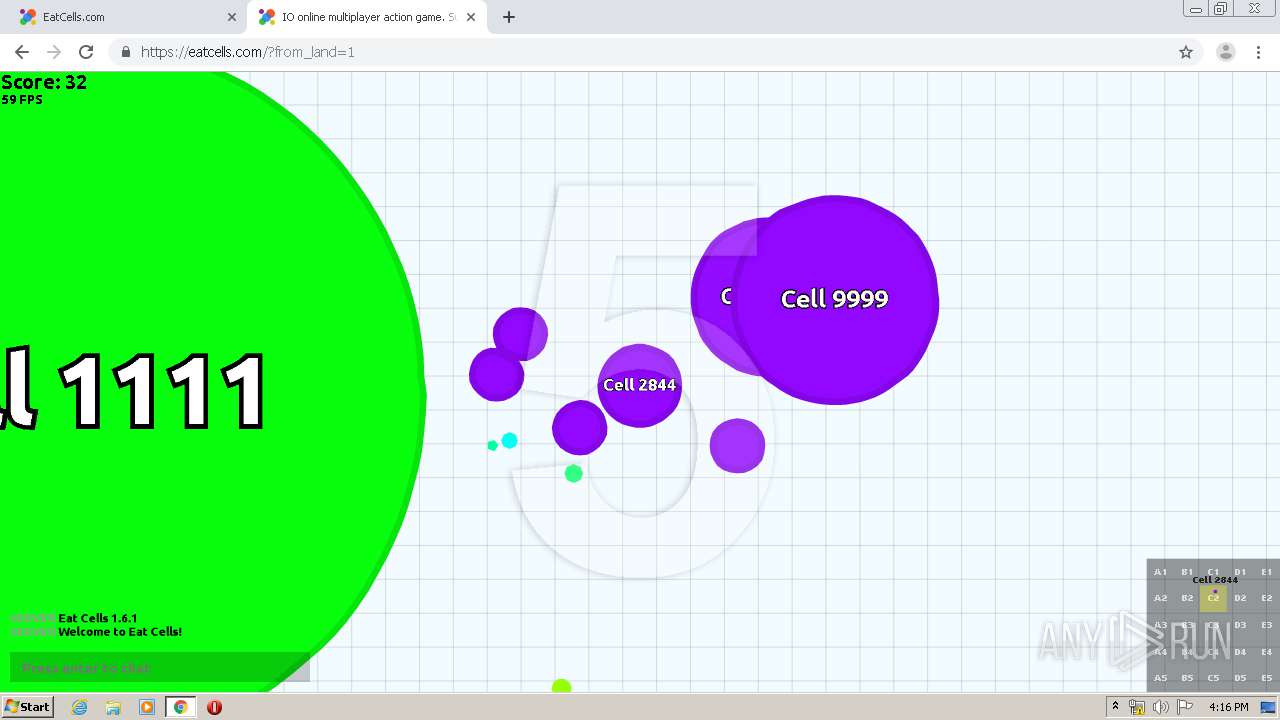Open the Chrome profile avatar
This screenshot has width=1280, height=720.
(1225, 52)
